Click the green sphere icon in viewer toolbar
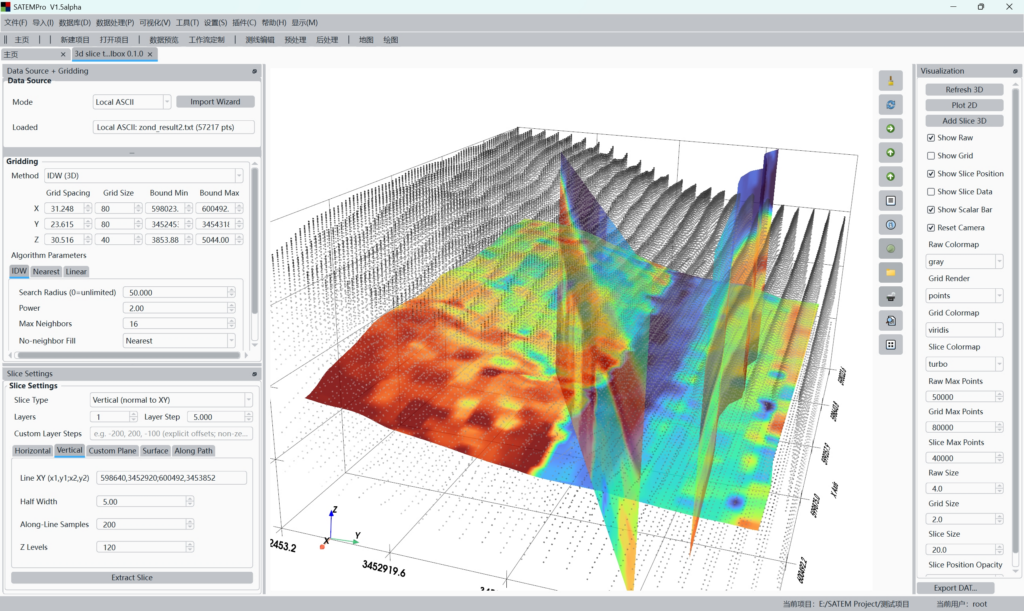 pyautogui.click(x=889, y=248)
